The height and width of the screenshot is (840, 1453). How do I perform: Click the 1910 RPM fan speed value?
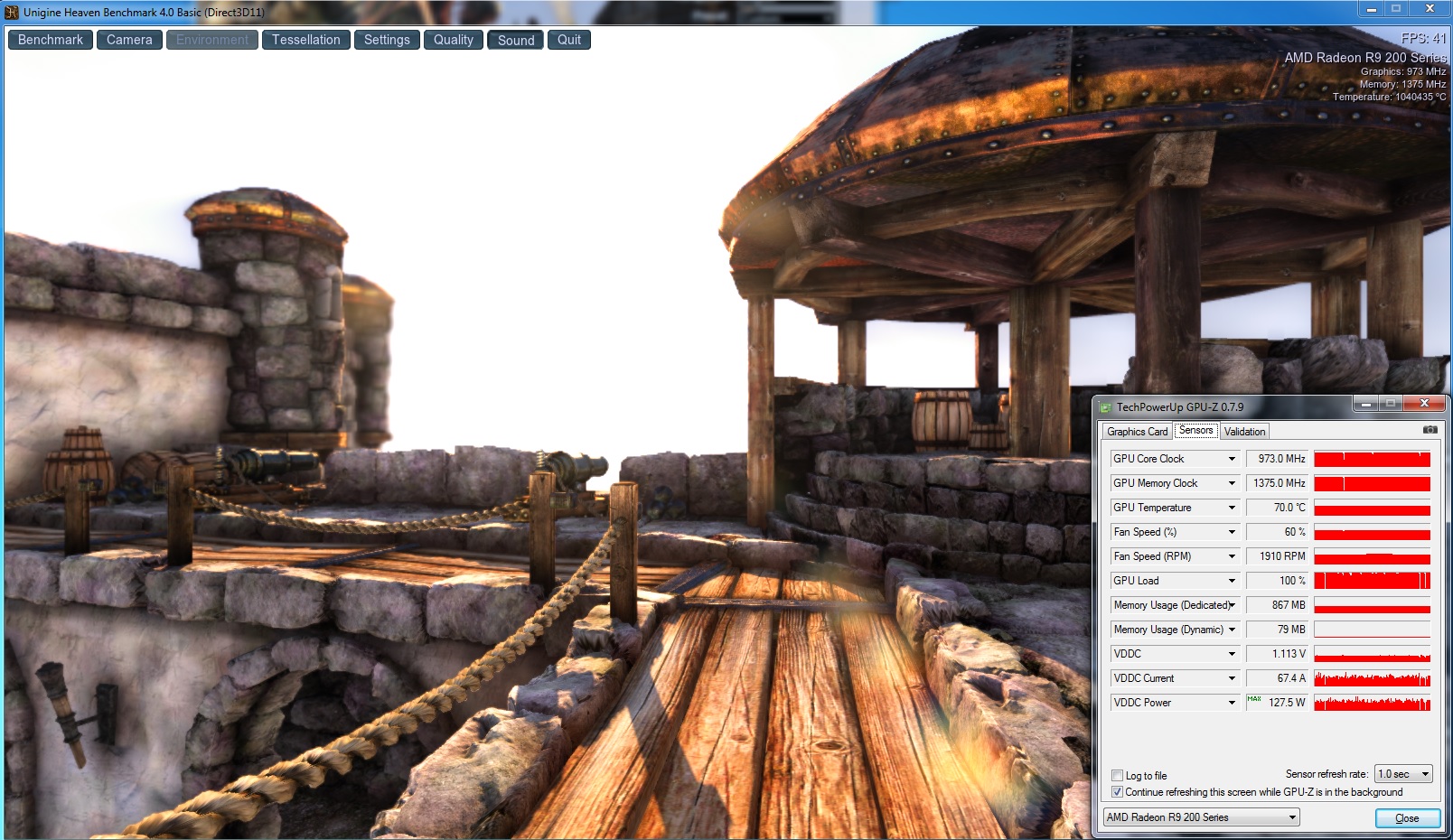(x=1278, y=556)
